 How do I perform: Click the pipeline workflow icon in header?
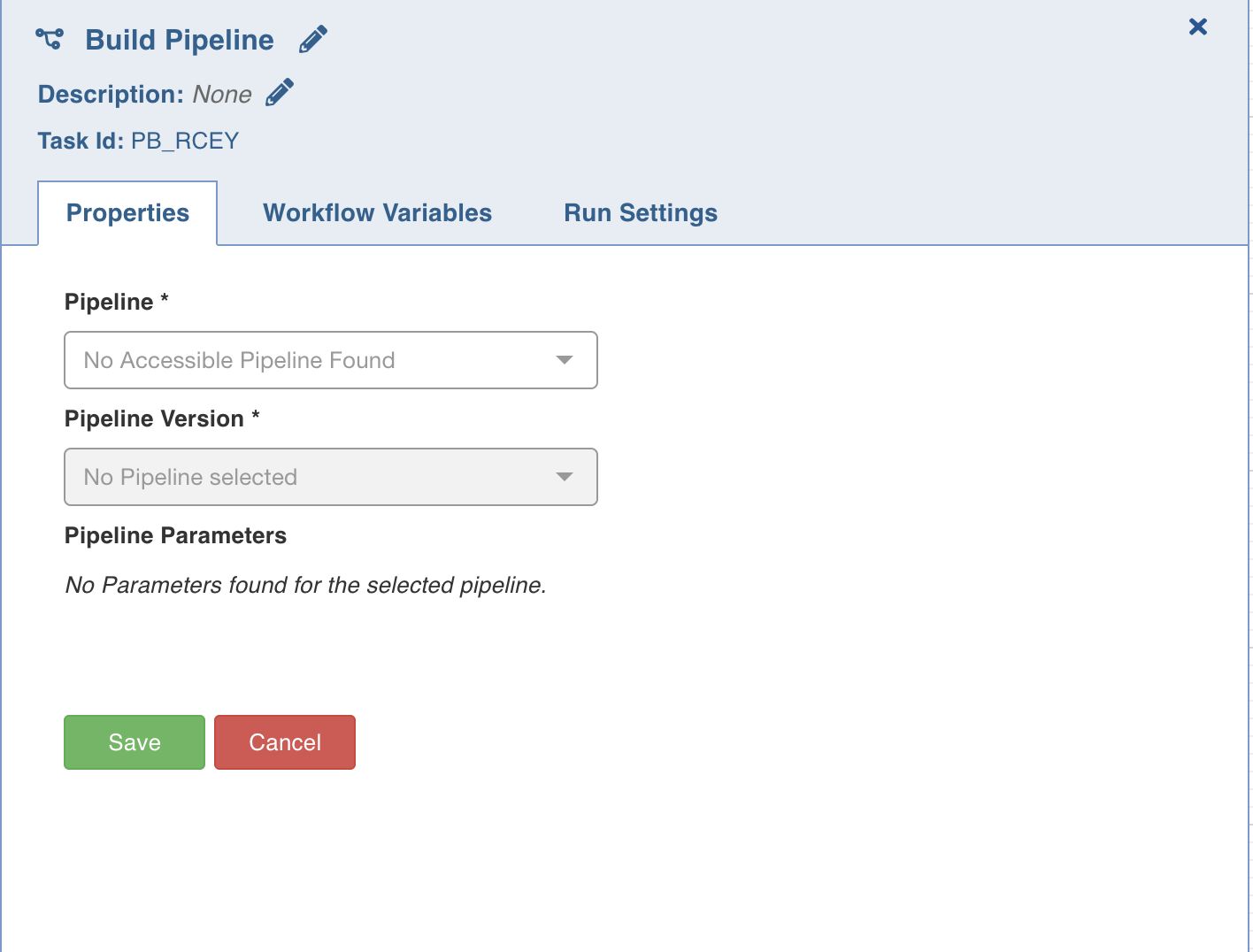coord(50,39)
